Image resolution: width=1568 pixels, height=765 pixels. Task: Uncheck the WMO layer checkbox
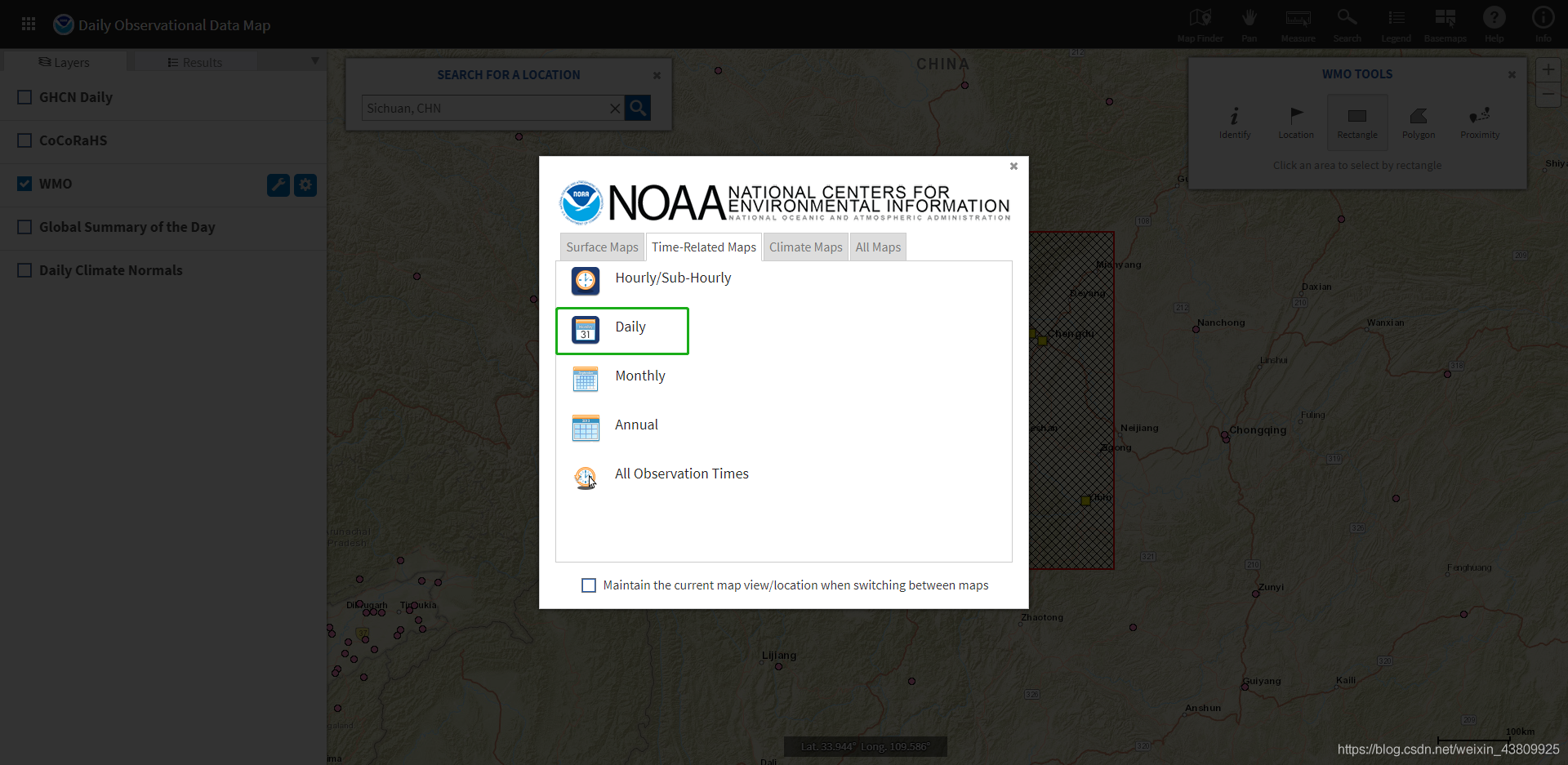pyautogui.click(x=24, y=184)
